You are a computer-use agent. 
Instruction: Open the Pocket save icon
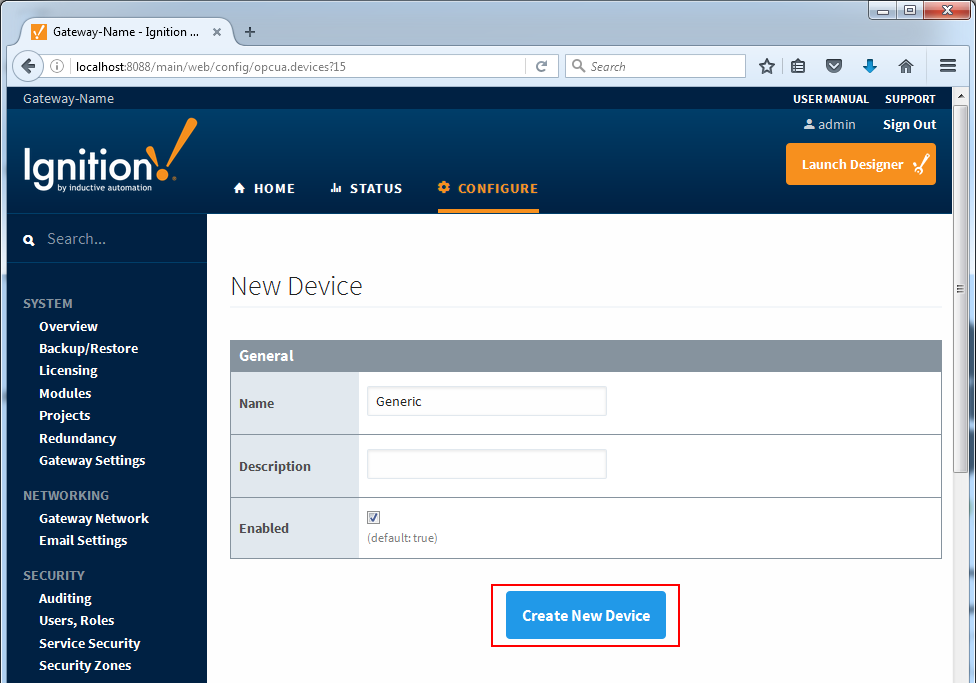(833, 66)
